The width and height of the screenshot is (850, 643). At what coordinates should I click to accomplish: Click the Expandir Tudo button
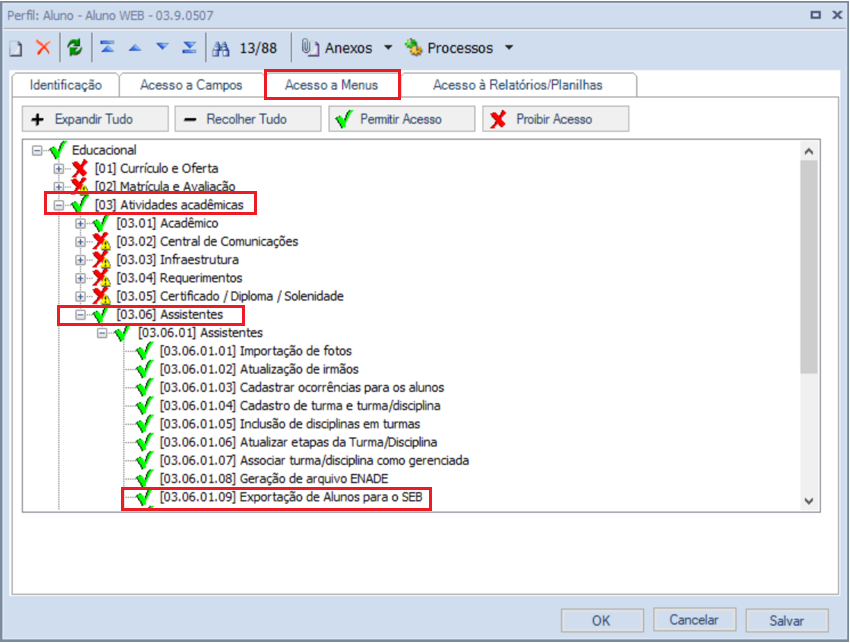tap(95, 119)
